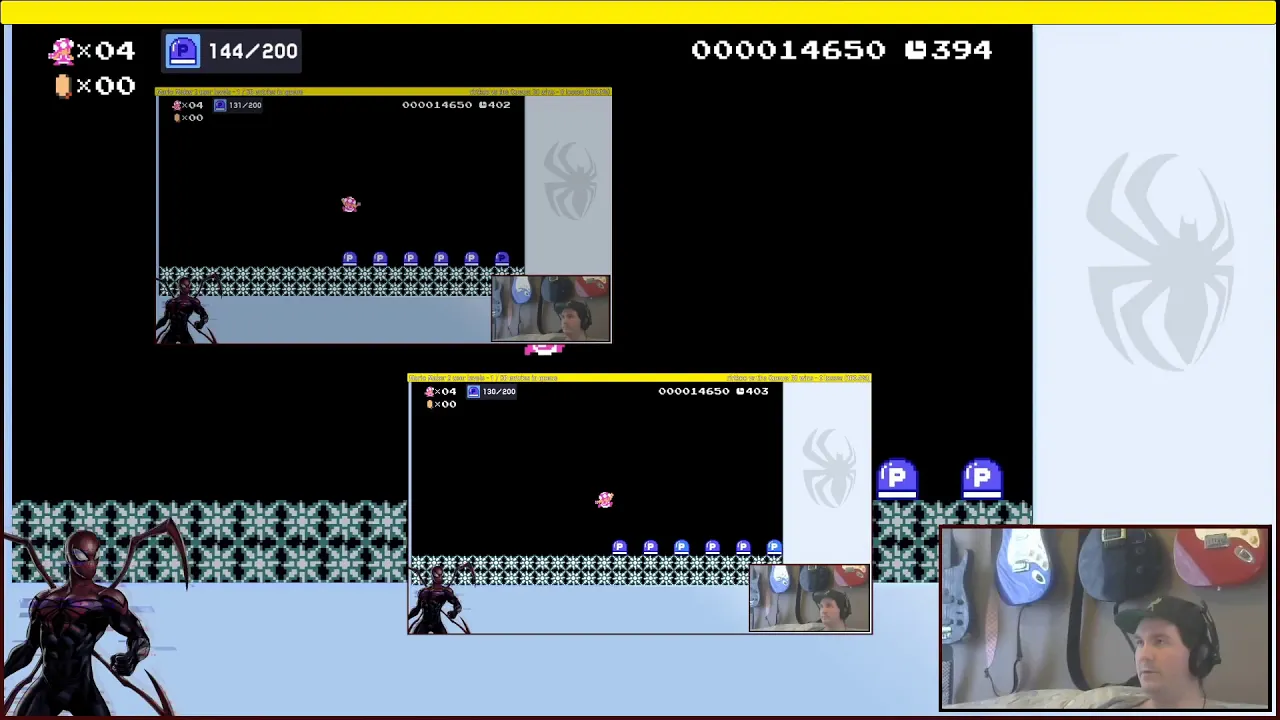The width and height of the screenshot is (1280, 720).
Task: Click the 130/200 counter in the lower nested frame
Action: click(x=499, y=392)
